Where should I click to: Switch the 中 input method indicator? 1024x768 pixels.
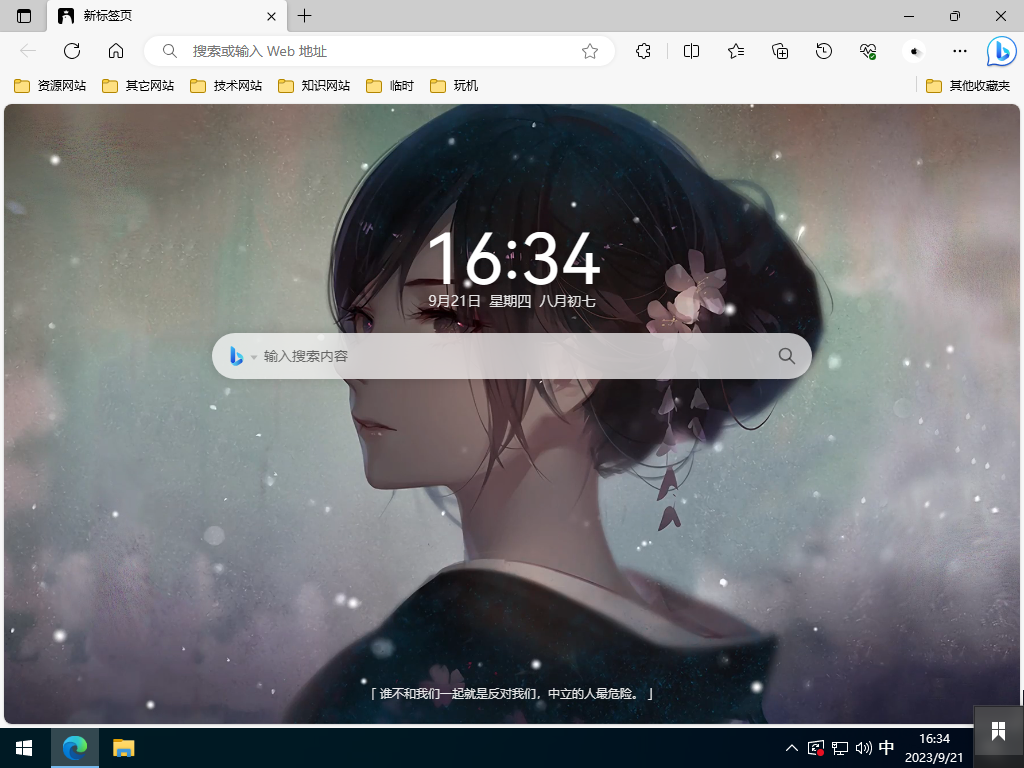pyautogui.click(x=886, y=748)
